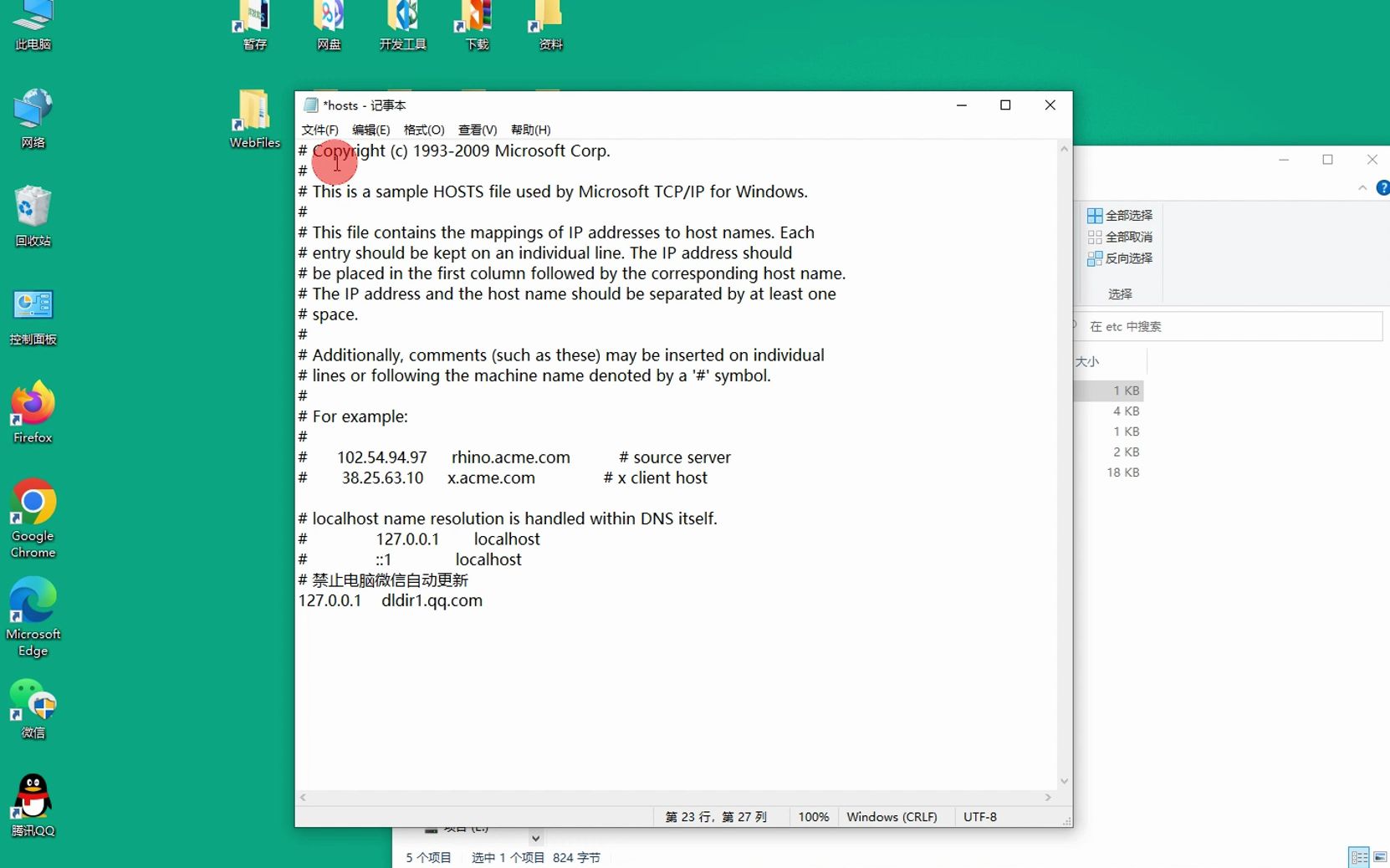Open the 暂存 folder shortcut
The height and width of the screenshot is (868, 1390).
point(255,25)
